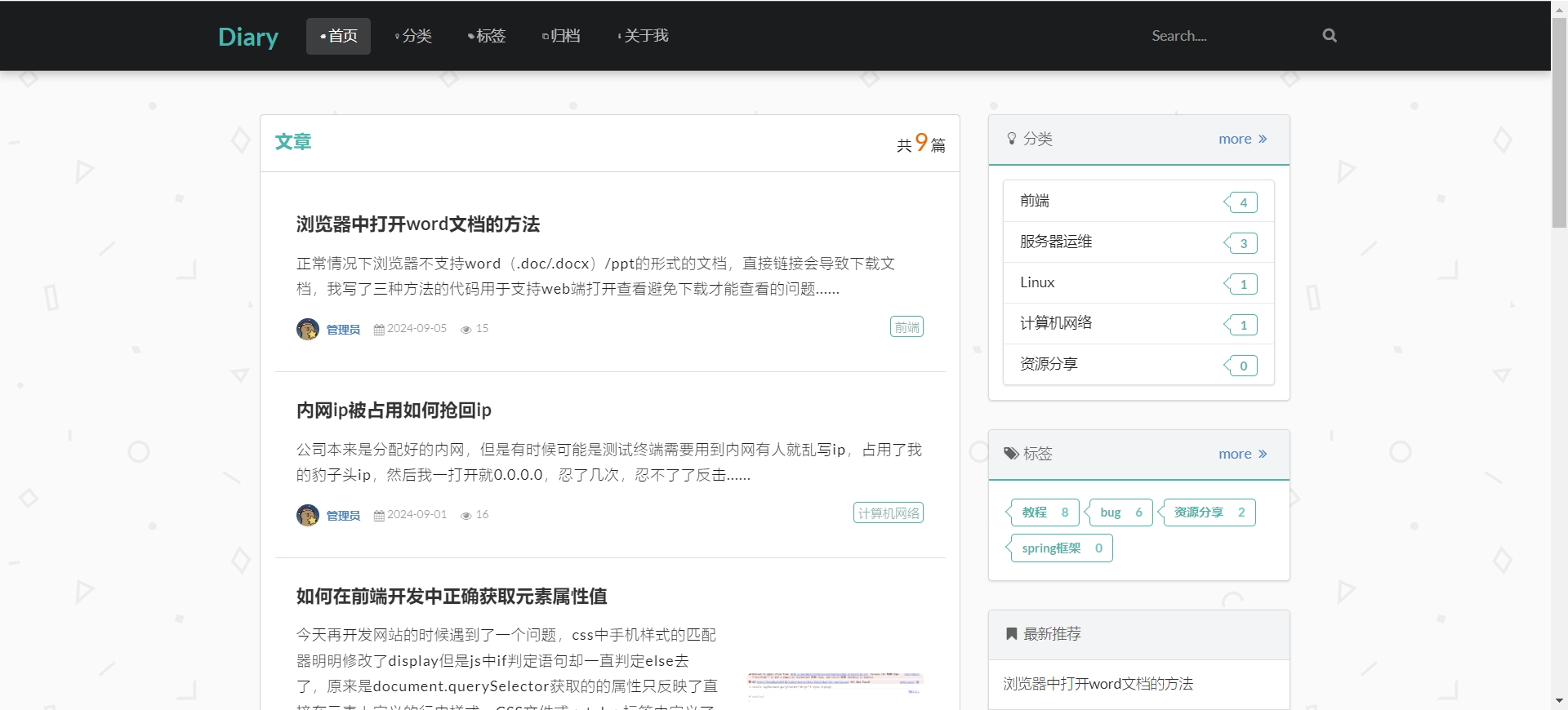The image size is (1568, 710).
Task: Open the 关于我 navigation page
Action: click(643, 36)
